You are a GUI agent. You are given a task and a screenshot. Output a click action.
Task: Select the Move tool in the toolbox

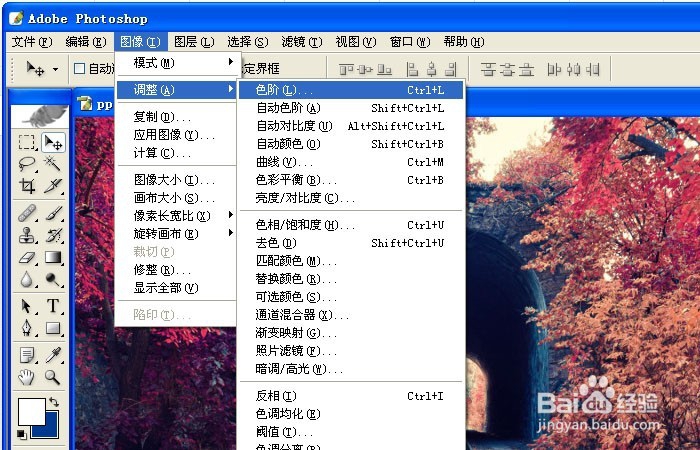tap(53, 142)
